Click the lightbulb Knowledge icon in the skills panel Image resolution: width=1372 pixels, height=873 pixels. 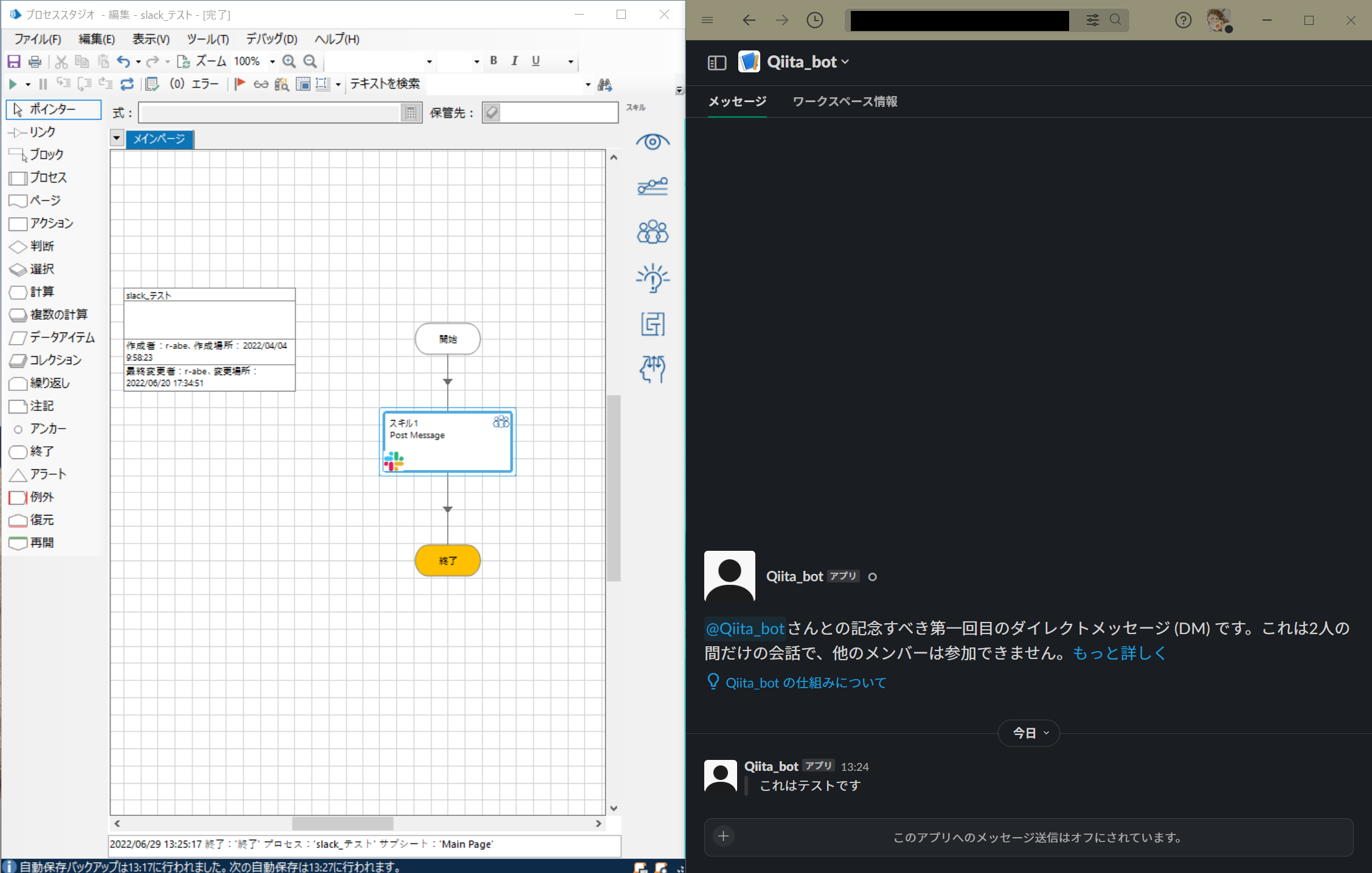[x=652, y=279]
